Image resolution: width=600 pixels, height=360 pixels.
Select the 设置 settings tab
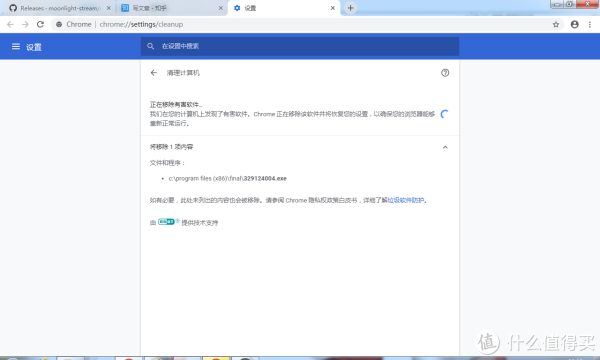point(283,8)
